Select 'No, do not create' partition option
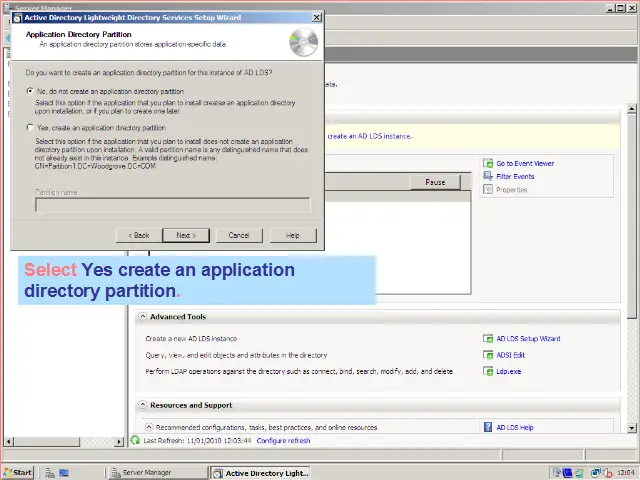The width and height of the screenshot is (640, 480). coord(30,91)
